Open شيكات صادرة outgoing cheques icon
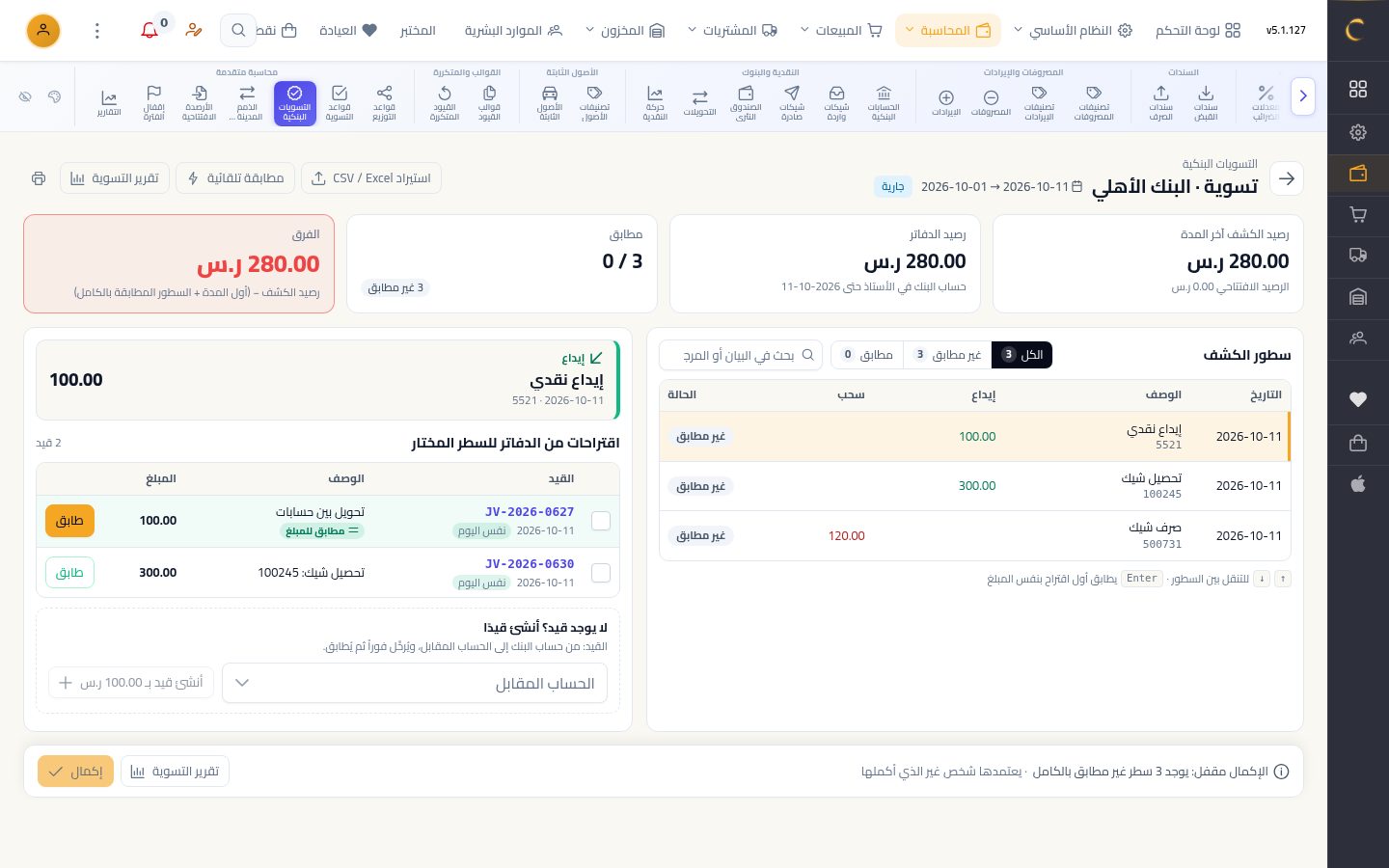The width and height of the screenshot is (1389, 868). pyautogui.click(x=792, y=103)
